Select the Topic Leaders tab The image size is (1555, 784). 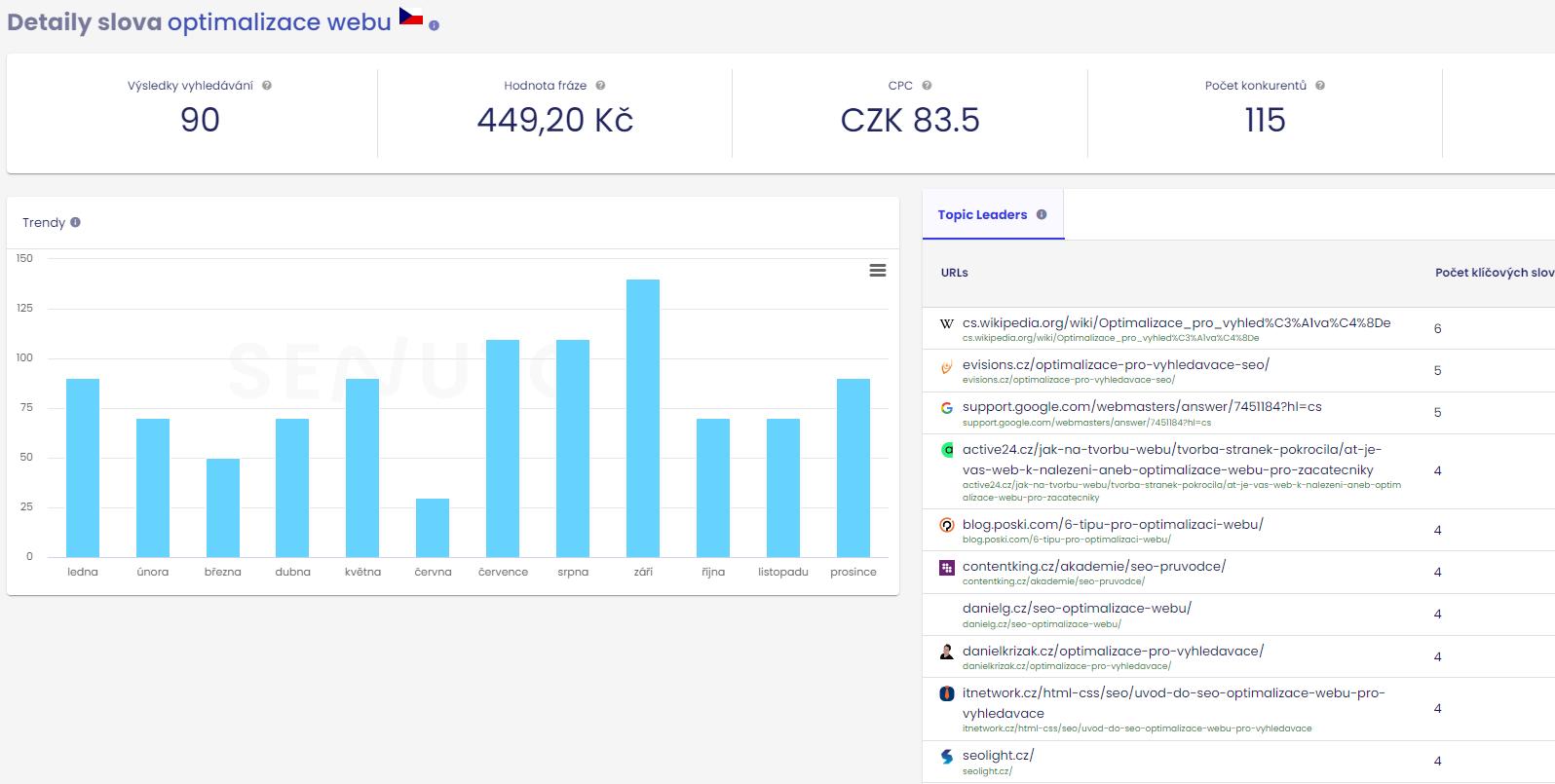pos(982,215)
